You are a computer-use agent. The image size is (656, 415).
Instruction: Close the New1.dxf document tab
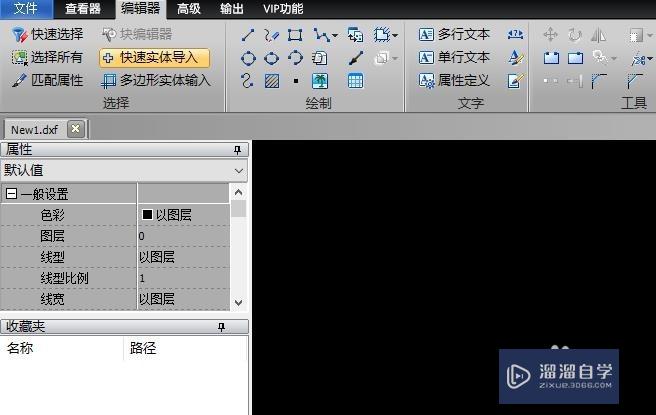pos(75,129)
